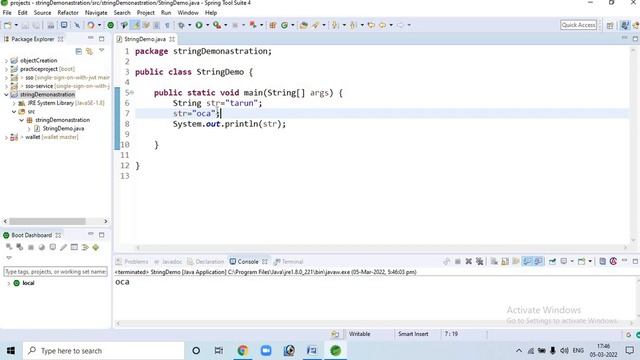Open Zoom from the Windows taskbar
The image size is (640, 360).
click(266, 351)
